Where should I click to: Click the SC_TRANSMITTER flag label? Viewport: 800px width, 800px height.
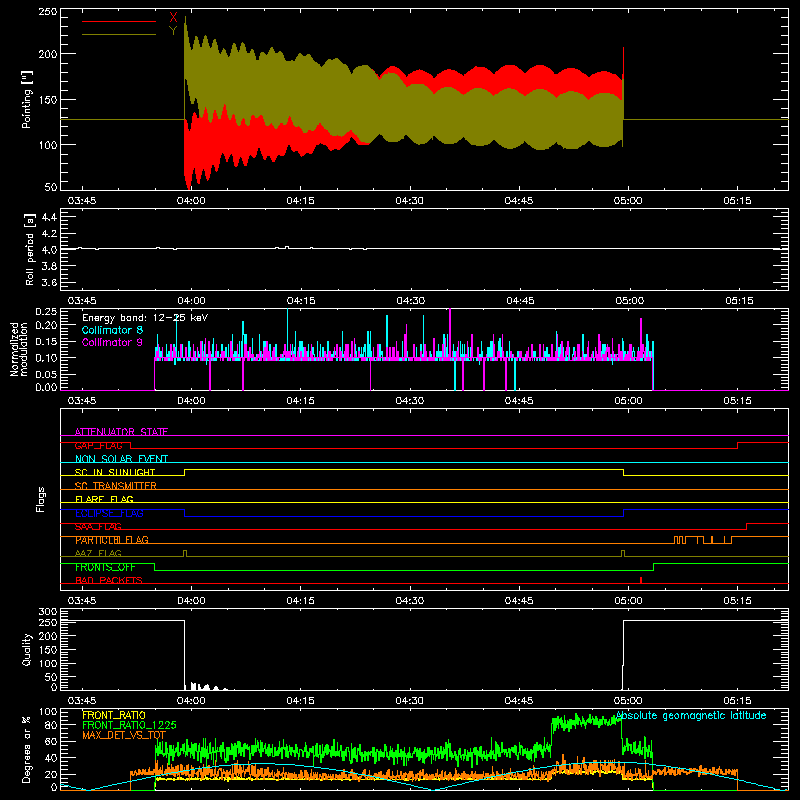tap(116, 485)
